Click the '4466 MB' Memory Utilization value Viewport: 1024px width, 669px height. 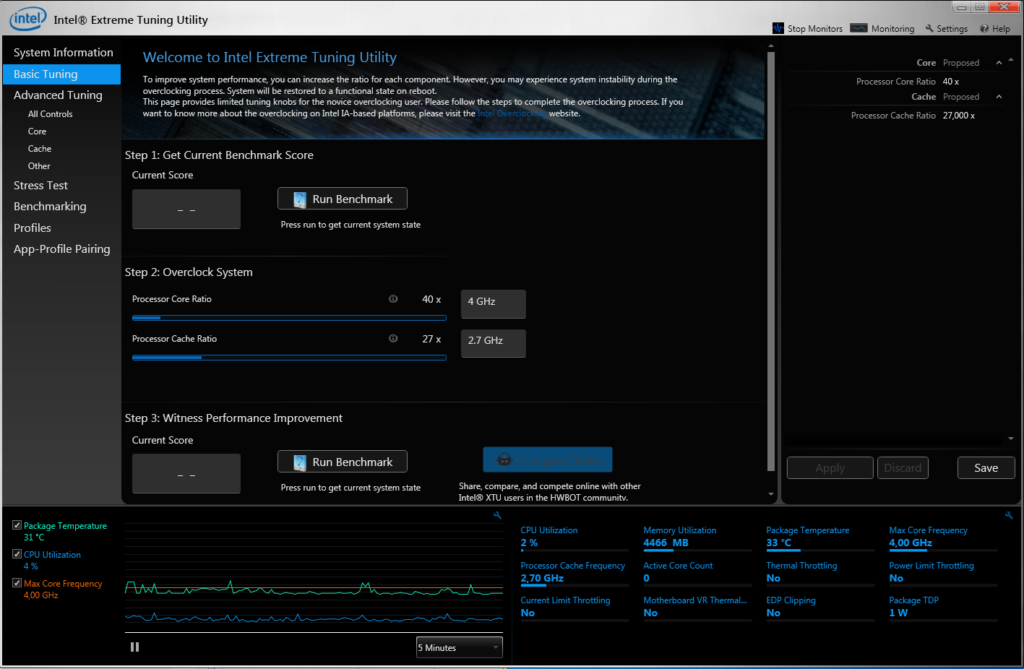point(665,543)
